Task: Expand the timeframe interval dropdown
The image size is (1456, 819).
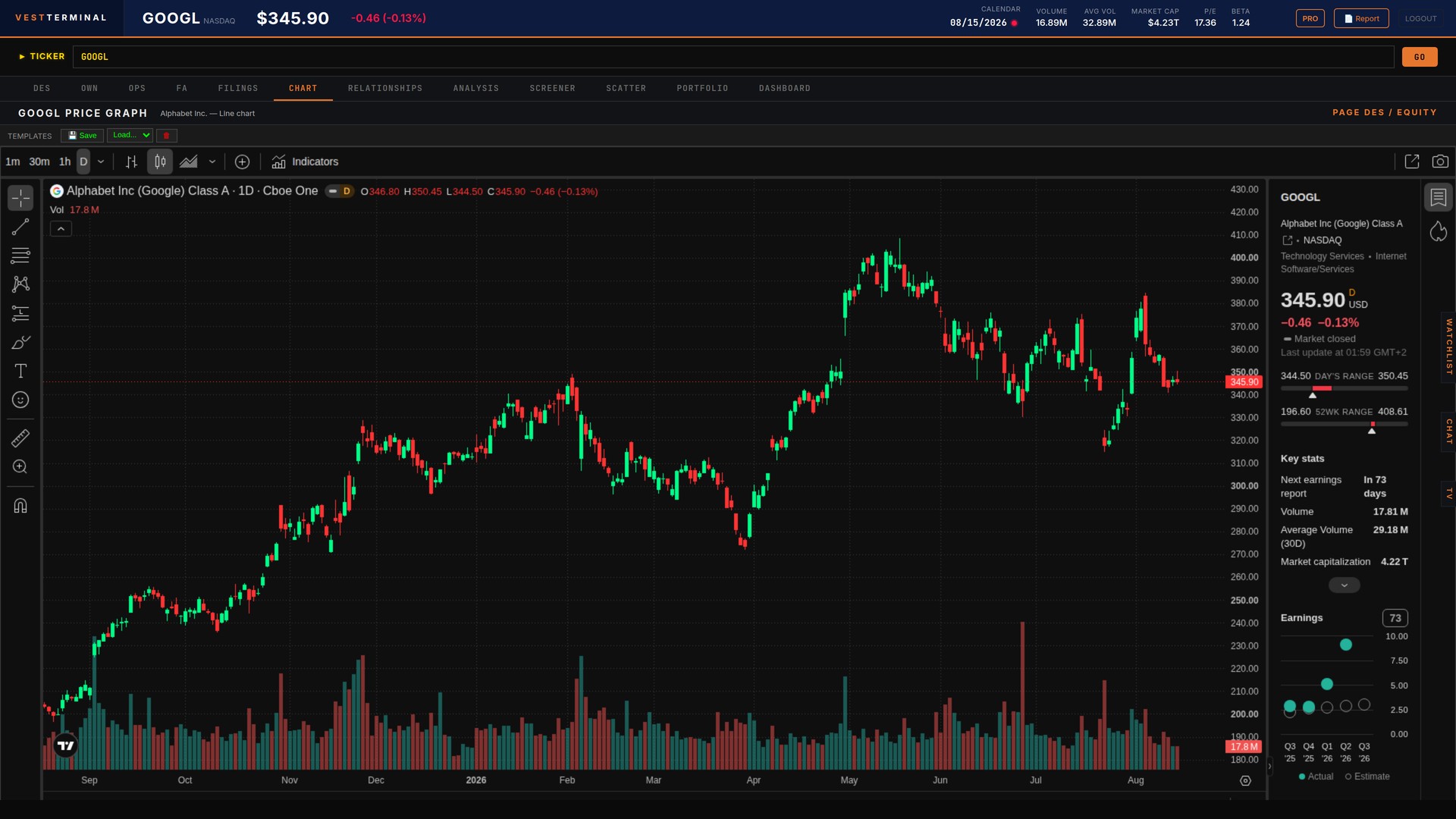Action: pyautogui.click(x=101, y=162)
